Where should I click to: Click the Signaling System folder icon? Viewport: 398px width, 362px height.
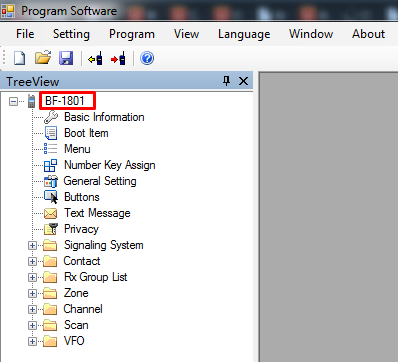pyautogui.click(x=50, y=245)
